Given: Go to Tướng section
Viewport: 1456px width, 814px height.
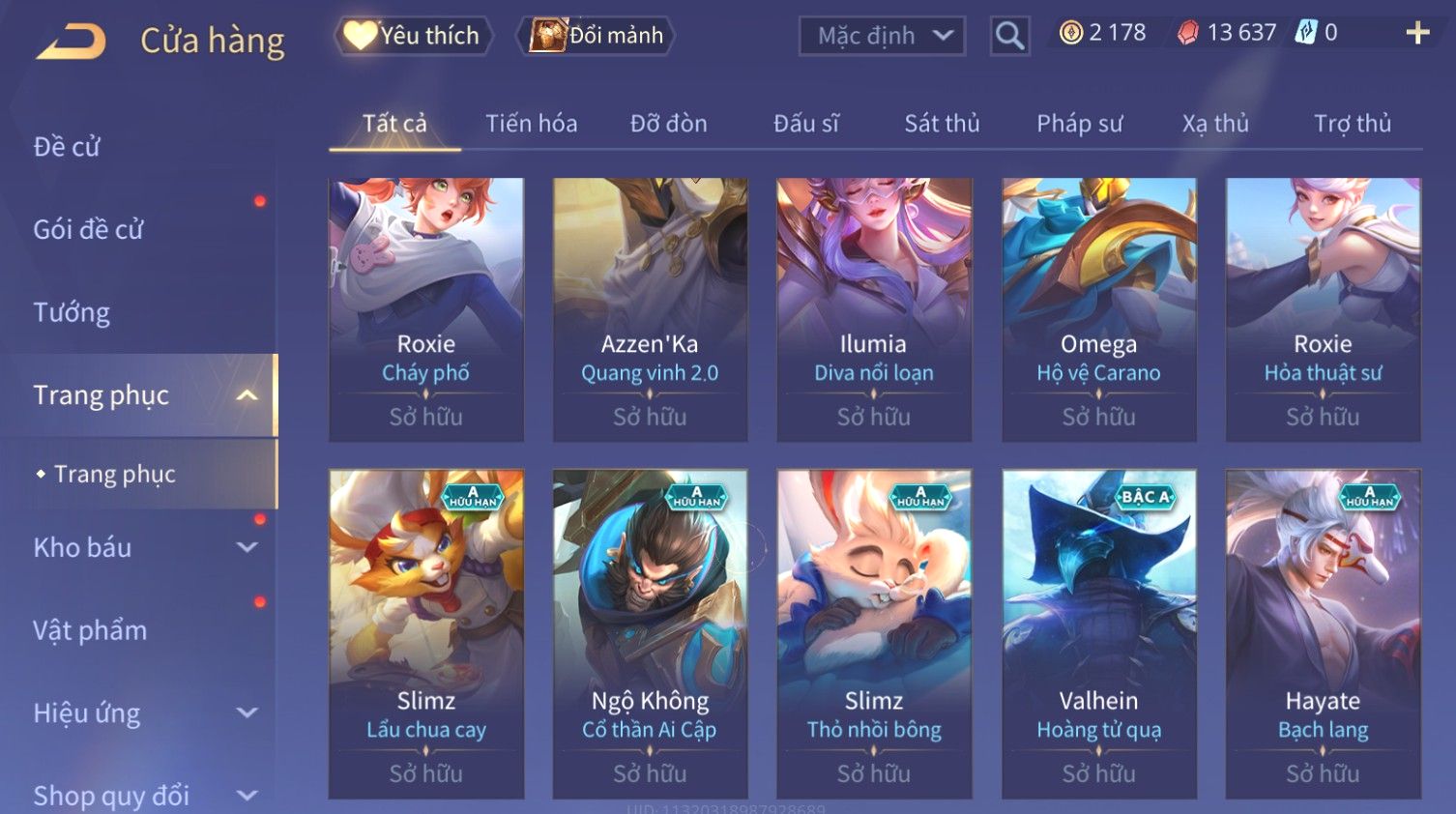Looking at the screenshot, I should (72, 312).
